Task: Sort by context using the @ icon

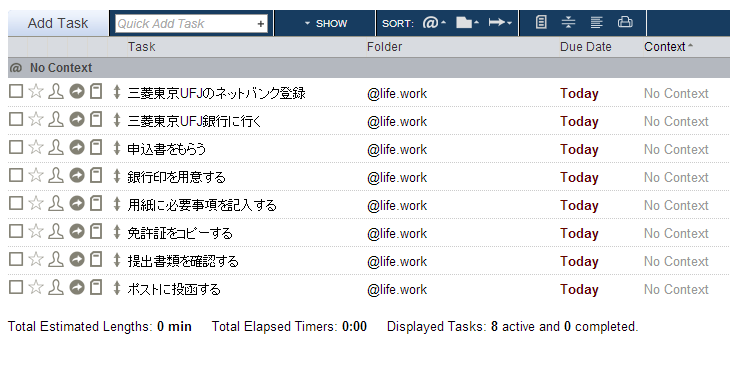Action: click(434, 22)
